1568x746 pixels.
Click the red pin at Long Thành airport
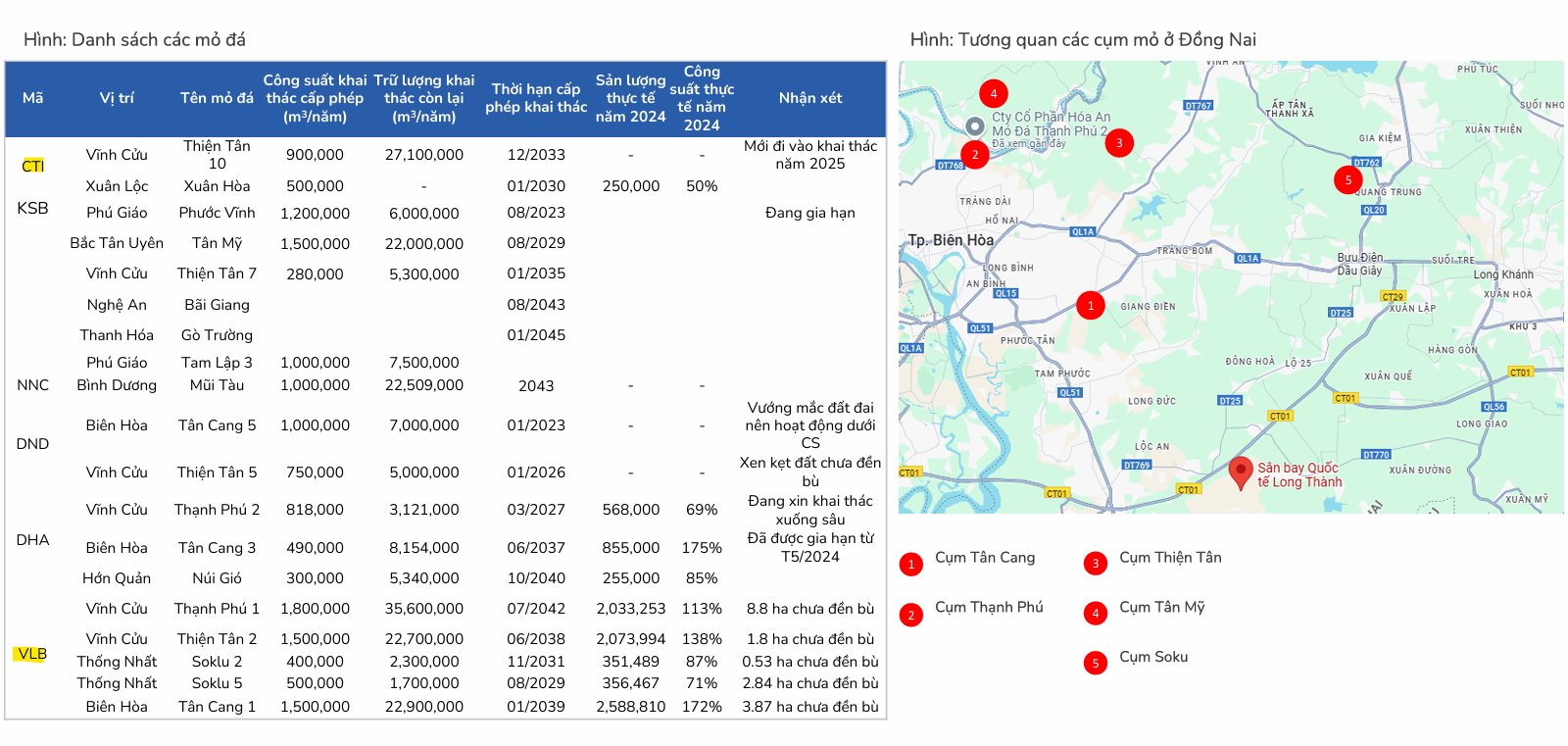pos(1240,472)
